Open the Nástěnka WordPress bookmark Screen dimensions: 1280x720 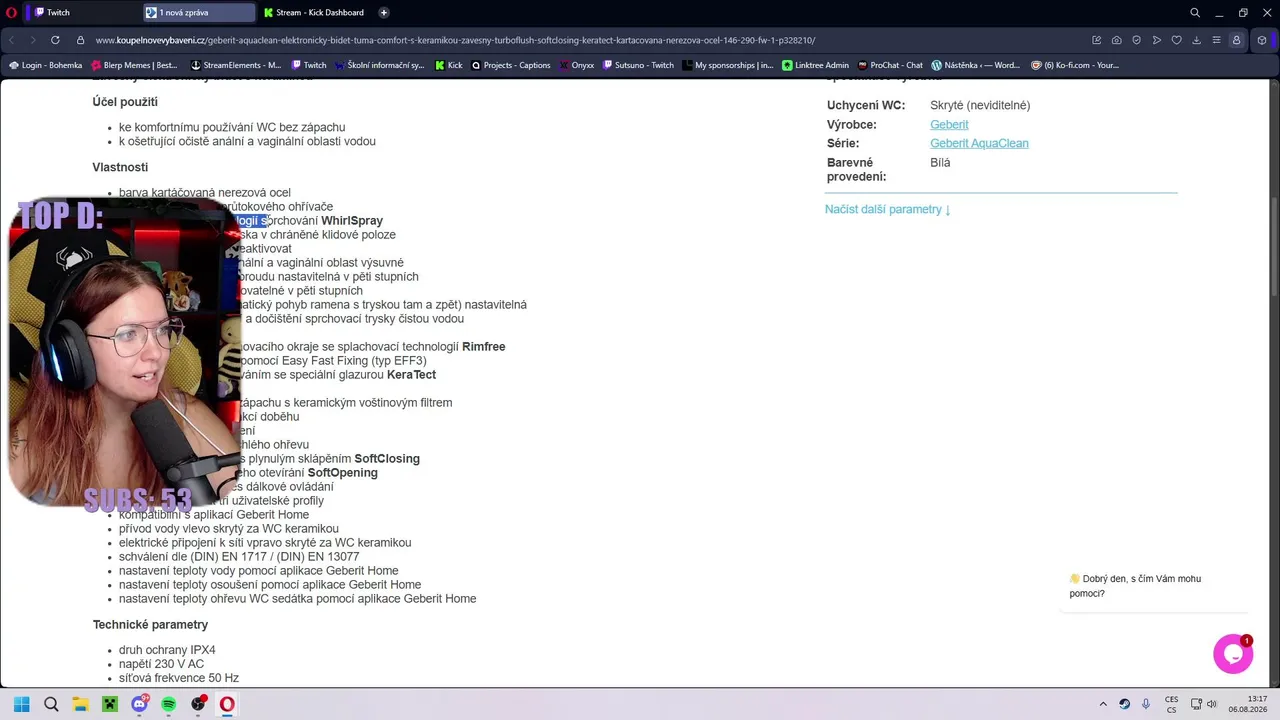[976, 65]
